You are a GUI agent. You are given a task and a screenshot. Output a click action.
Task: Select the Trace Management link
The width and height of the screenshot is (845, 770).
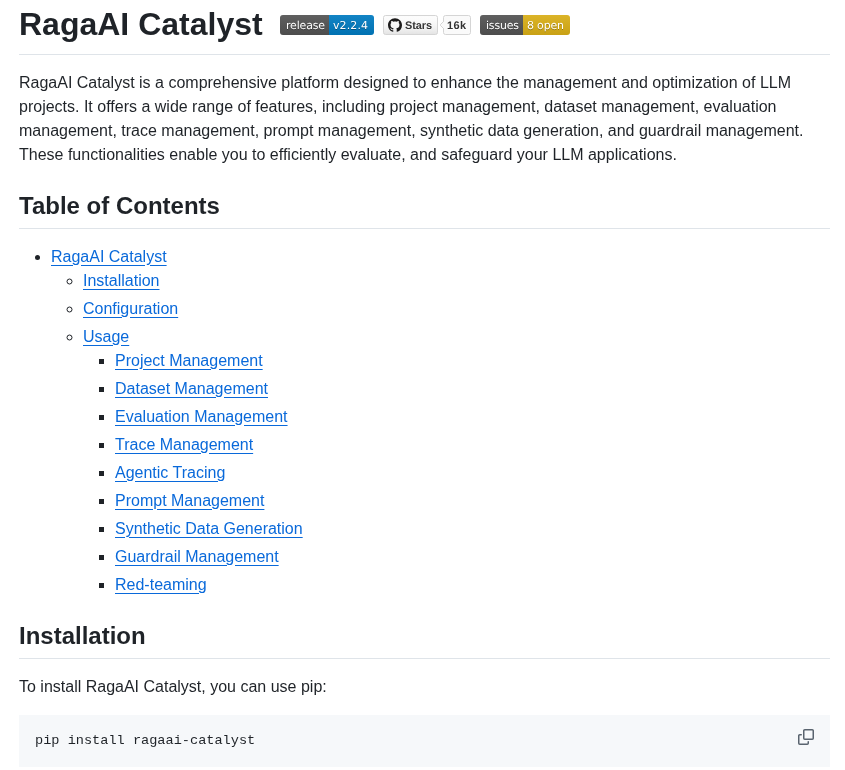(184, 445)
